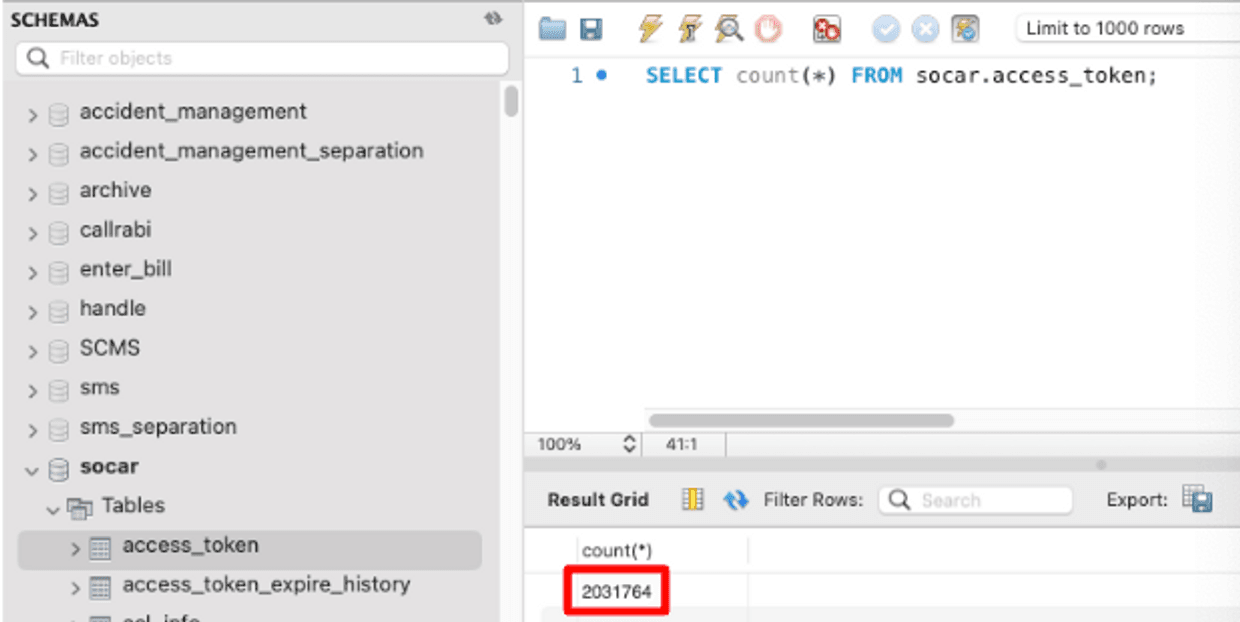1240x622 pixels.
Task: Open the Limit to 1000 rows dropdown
Action: pos(1127,29)
